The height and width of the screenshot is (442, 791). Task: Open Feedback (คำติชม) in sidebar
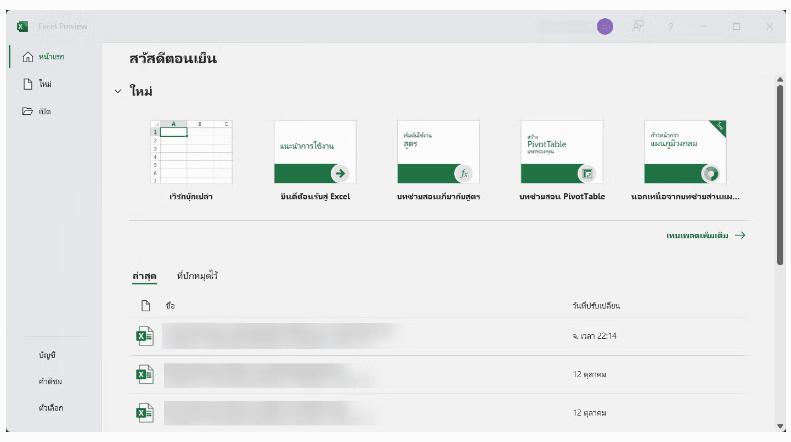point(50,381)
